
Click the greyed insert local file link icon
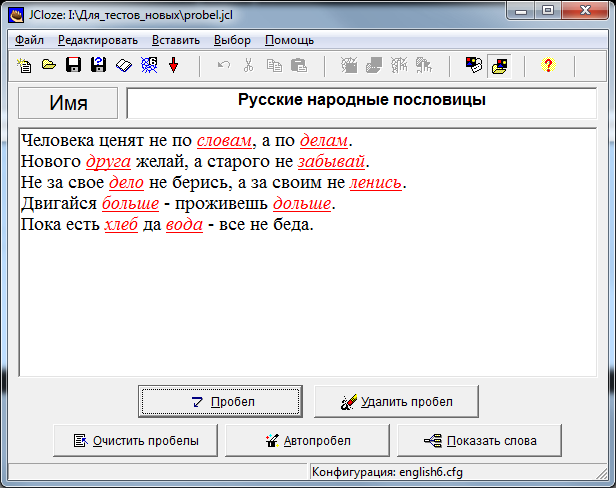point(424,65)
